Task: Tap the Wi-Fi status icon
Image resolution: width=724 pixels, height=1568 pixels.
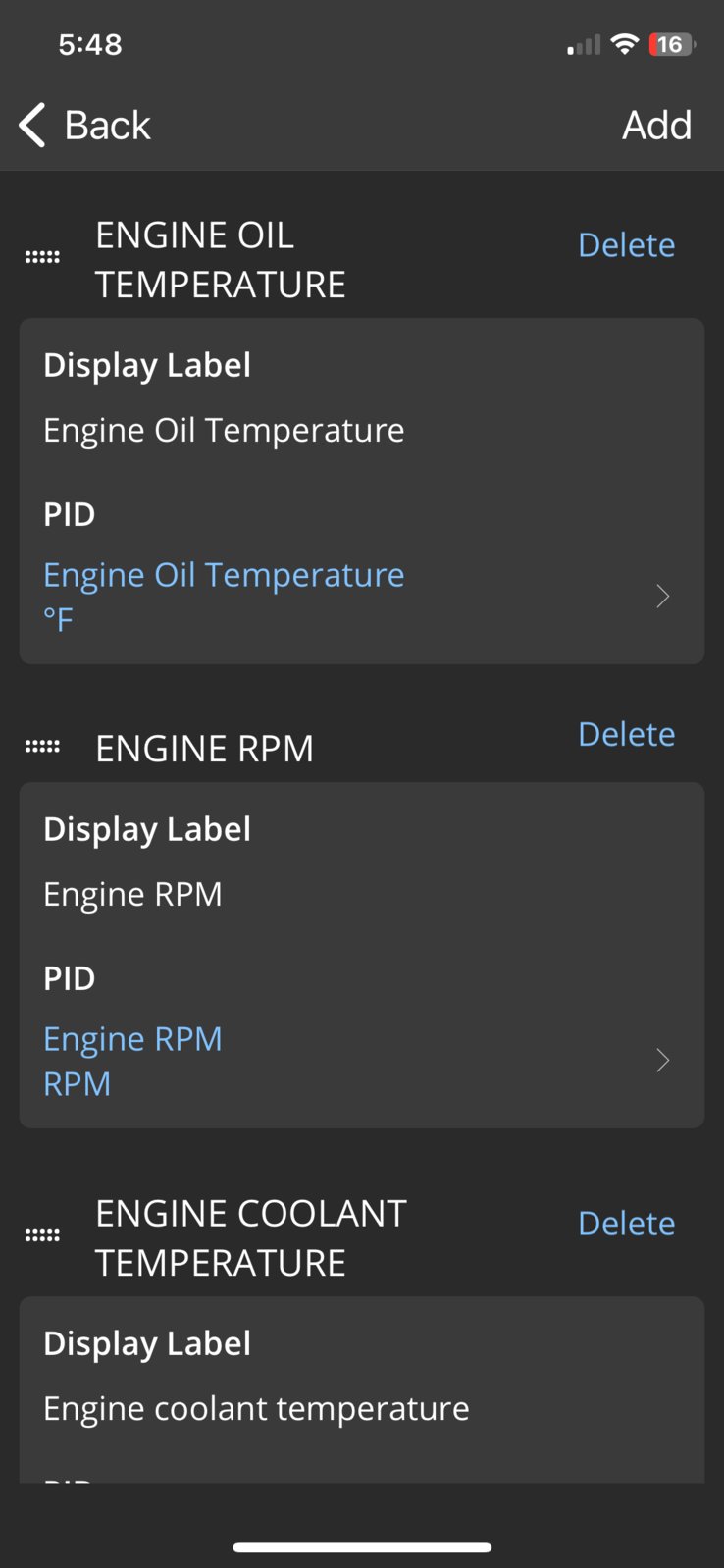Action: click(624, 44)
